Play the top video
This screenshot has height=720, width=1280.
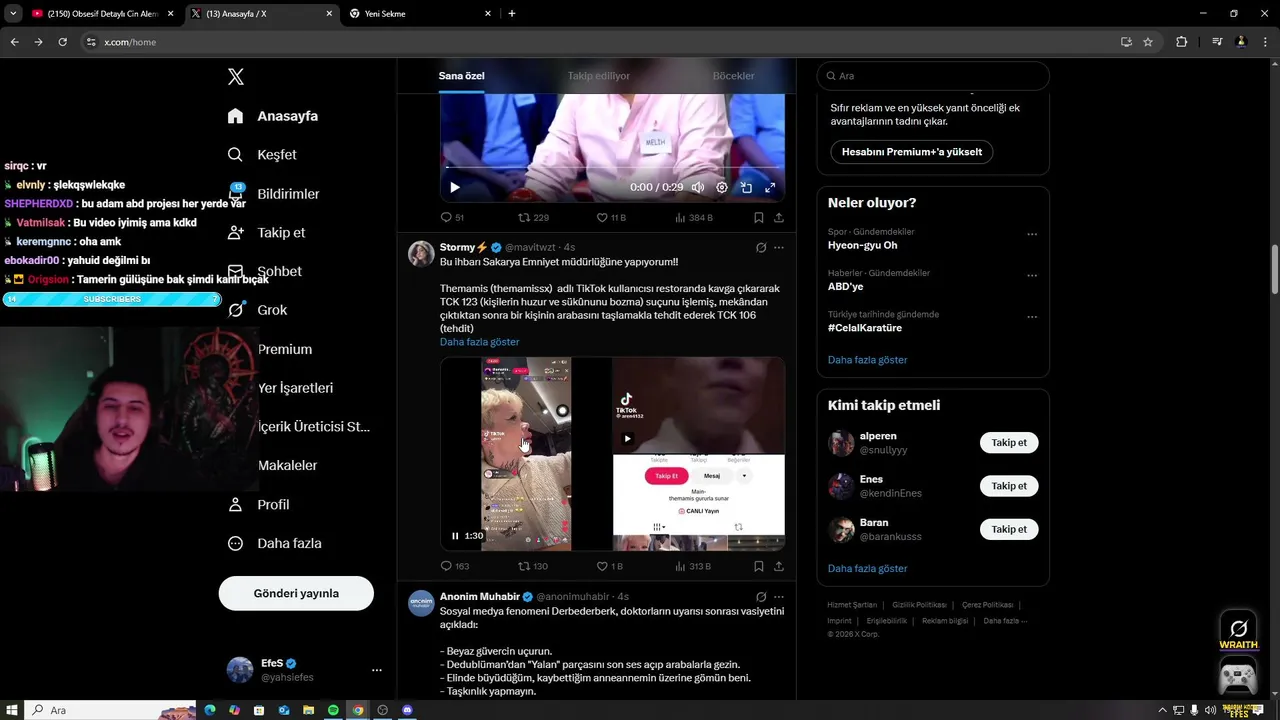455,187
